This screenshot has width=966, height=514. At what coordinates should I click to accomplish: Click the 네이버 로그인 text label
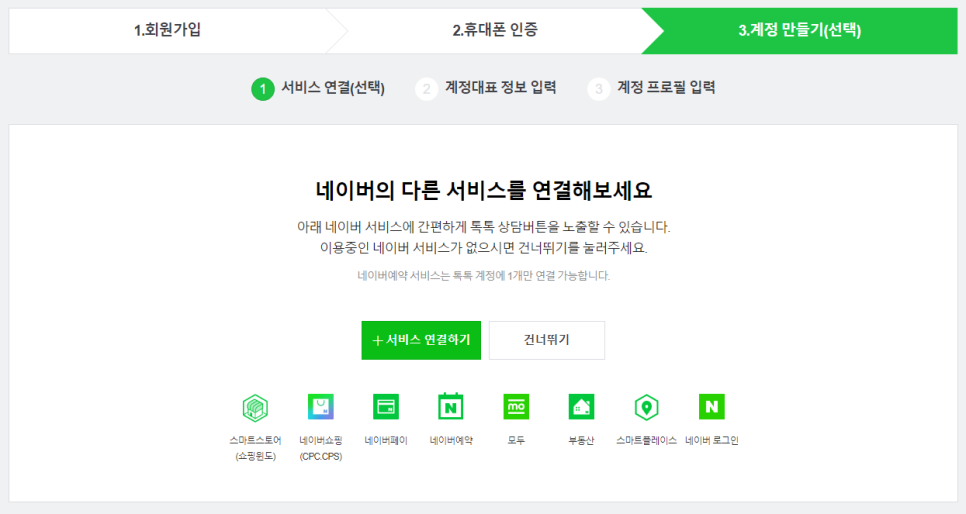pos(712,440)
